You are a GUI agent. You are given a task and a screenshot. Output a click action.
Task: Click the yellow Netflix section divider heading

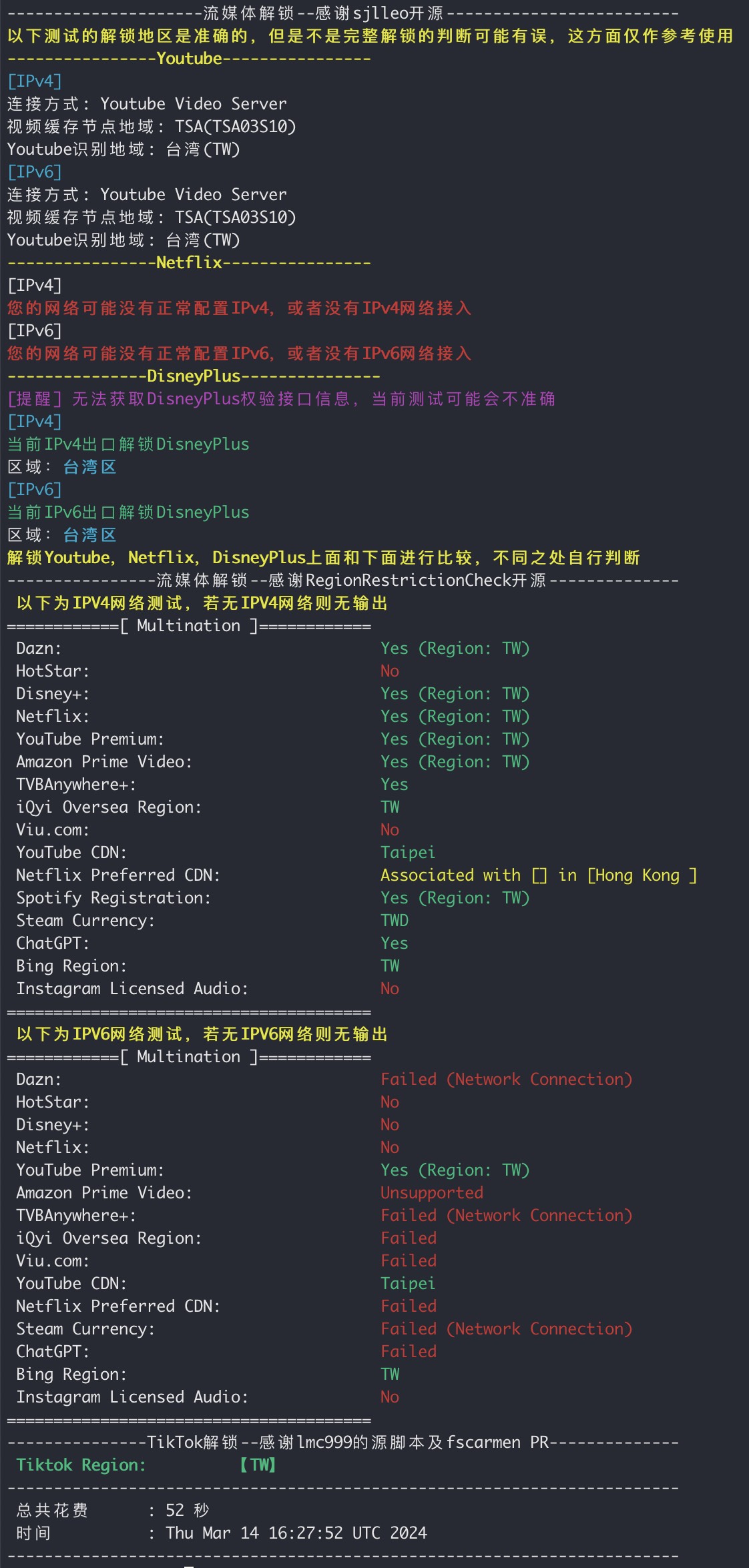tap(189, 263)
